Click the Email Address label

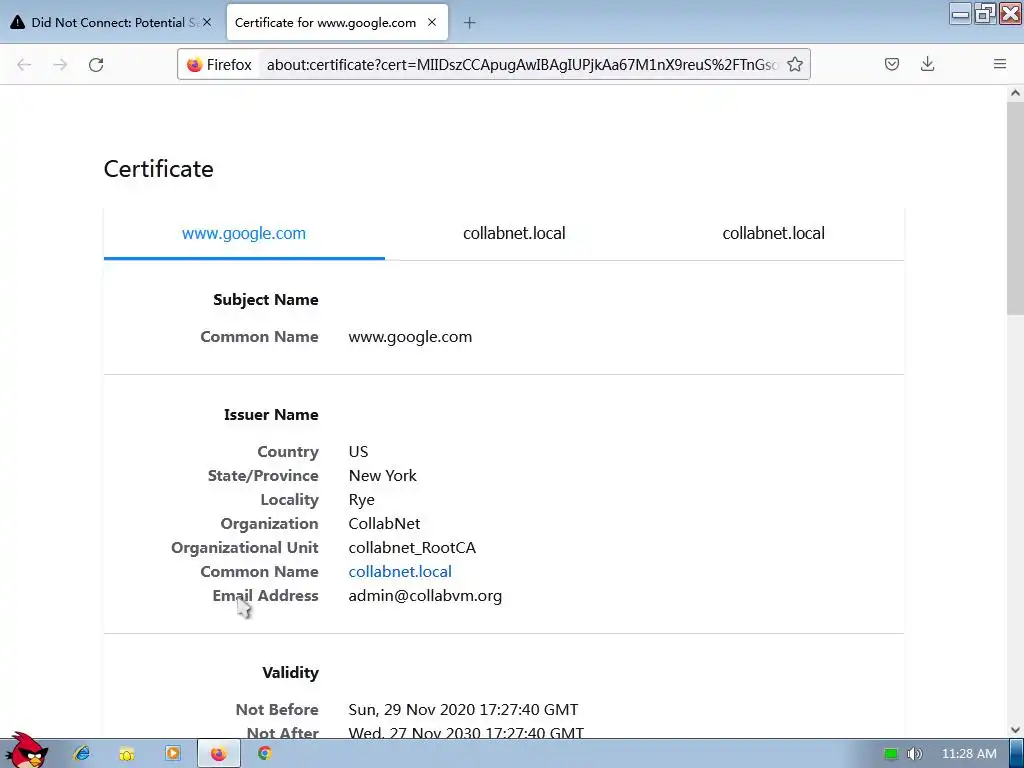click(x=265, y=596)
